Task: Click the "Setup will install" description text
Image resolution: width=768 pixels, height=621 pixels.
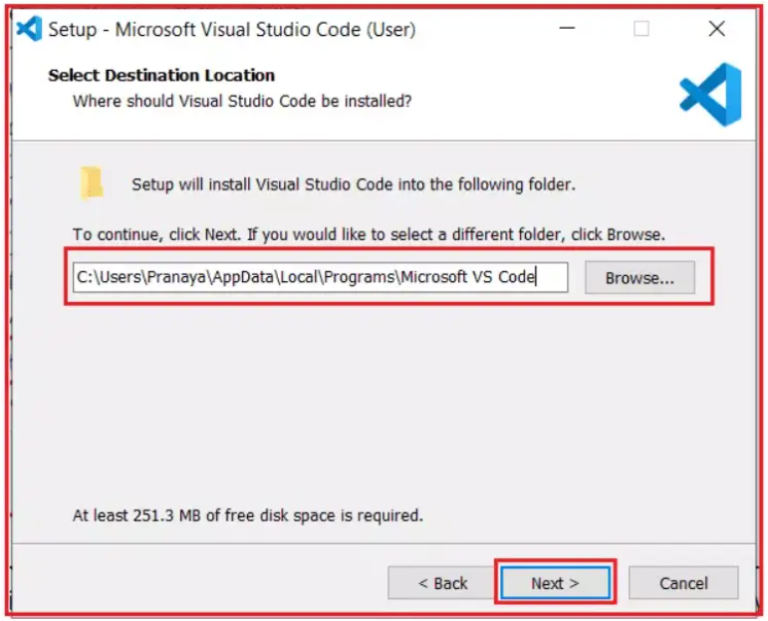Action: 353,185
